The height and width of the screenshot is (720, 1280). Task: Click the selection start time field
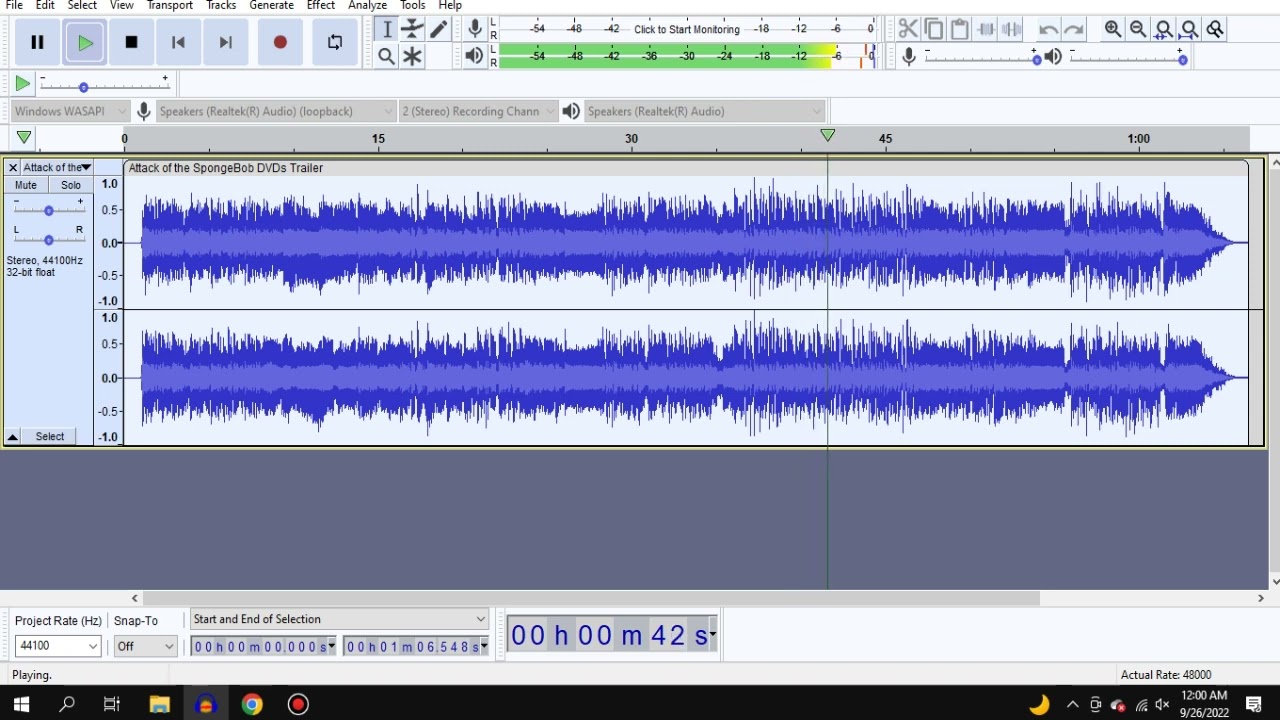tap(264, 647)
